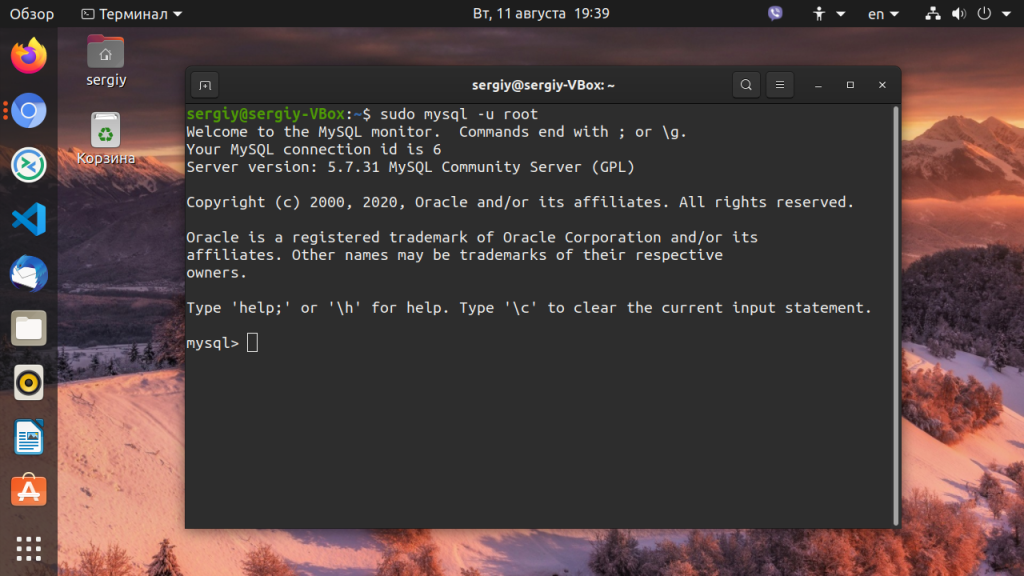This screenshot has height=576, width=1024.
Task: Click the Обзор activities button
Action: [31, 14]
